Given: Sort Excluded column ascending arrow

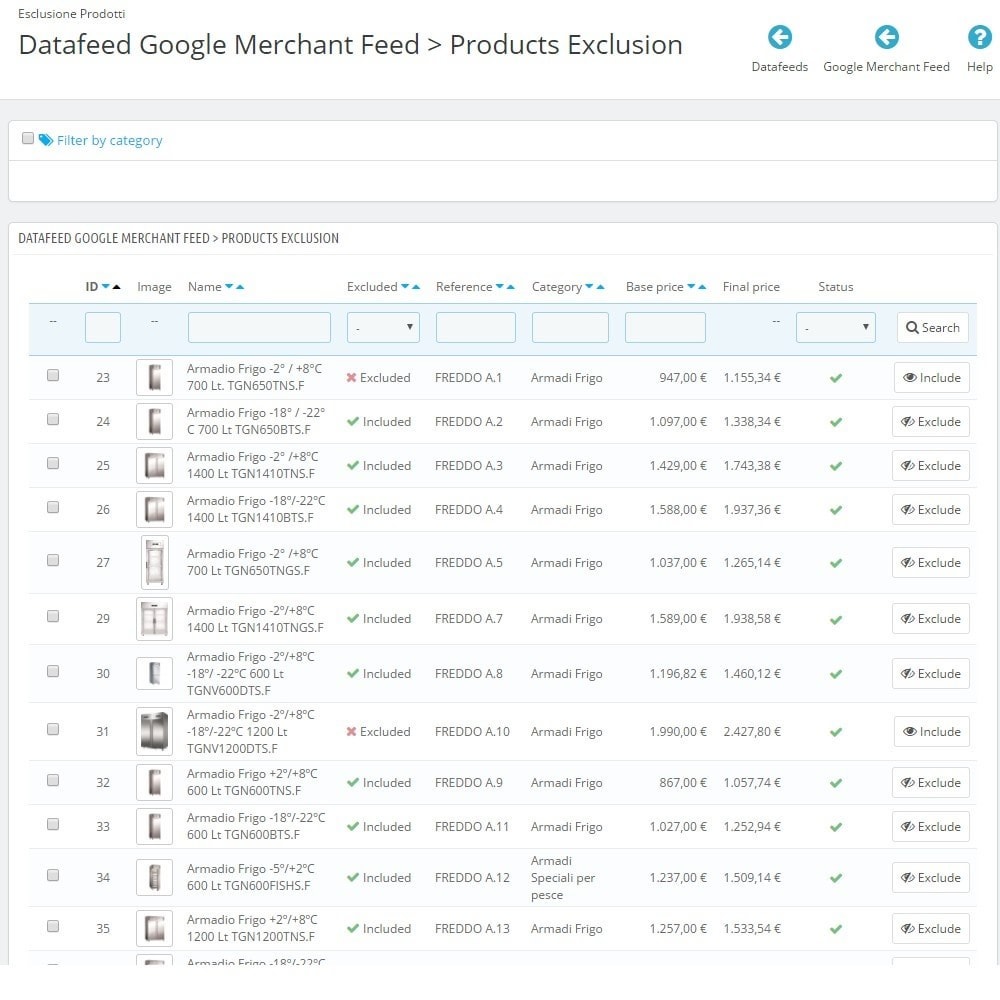Looking at the screenshot, I should coord(416,286).
